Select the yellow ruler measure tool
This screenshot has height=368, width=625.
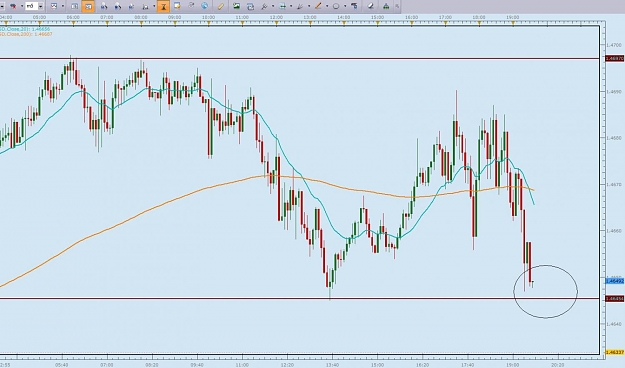click(x=220, y=6)
